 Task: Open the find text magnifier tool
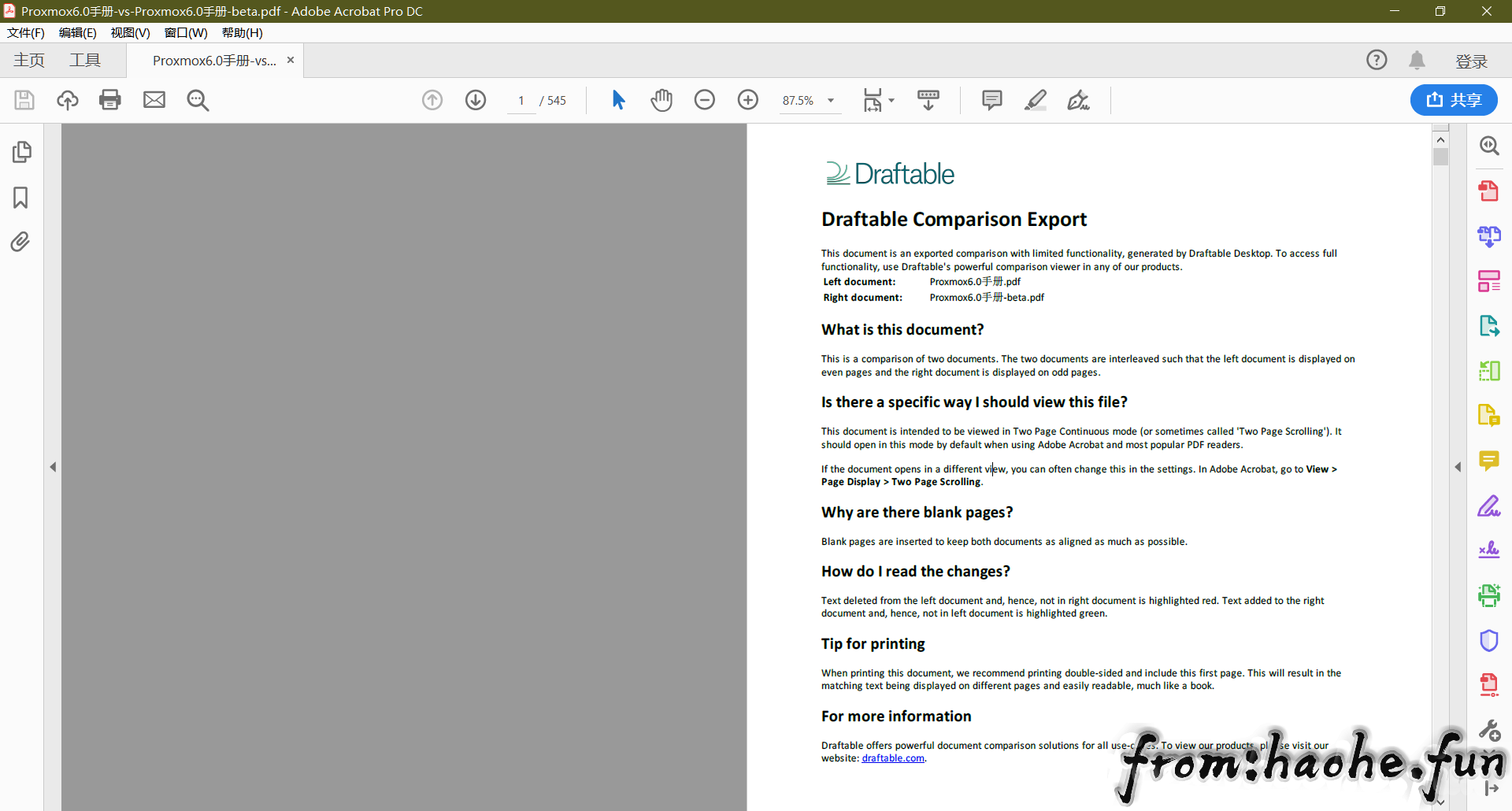[198, 100]
